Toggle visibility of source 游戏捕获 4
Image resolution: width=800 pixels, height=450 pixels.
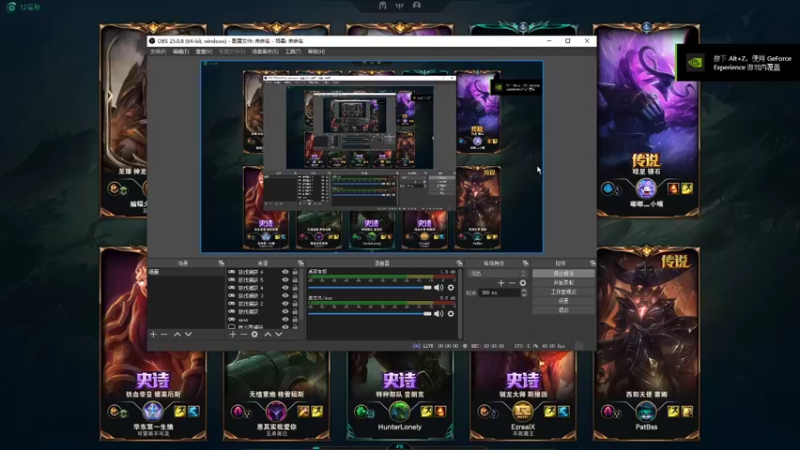pos(286,288)
